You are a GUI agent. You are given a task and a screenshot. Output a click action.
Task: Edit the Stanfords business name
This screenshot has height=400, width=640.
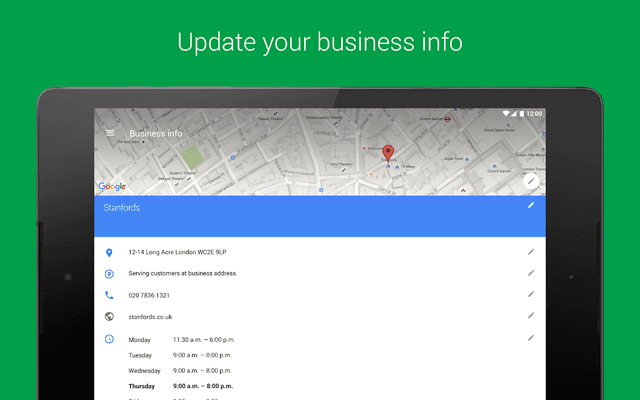click(x=531, y=205)
